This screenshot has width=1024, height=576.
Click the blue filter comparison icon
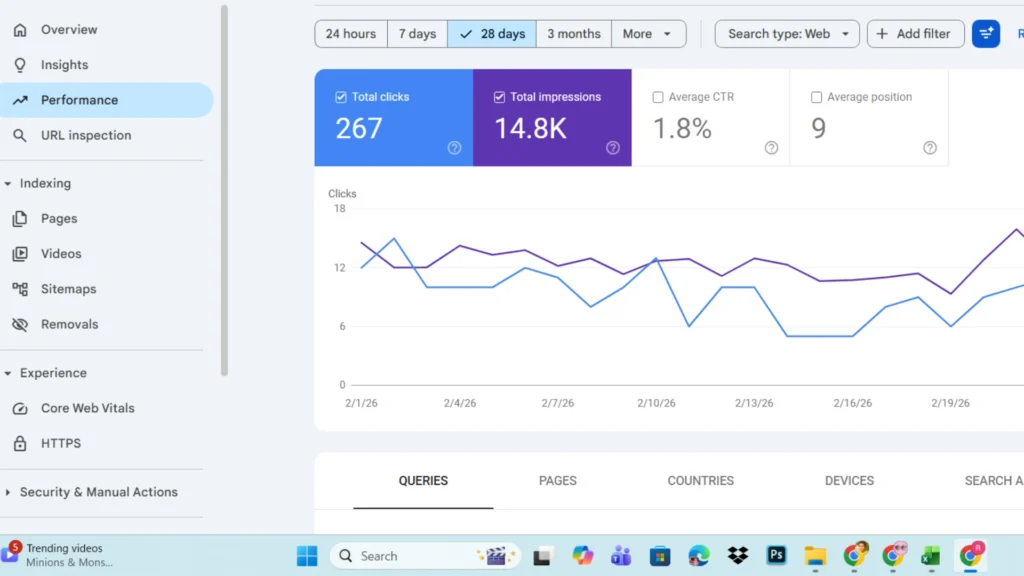click(x=986, y=33)
